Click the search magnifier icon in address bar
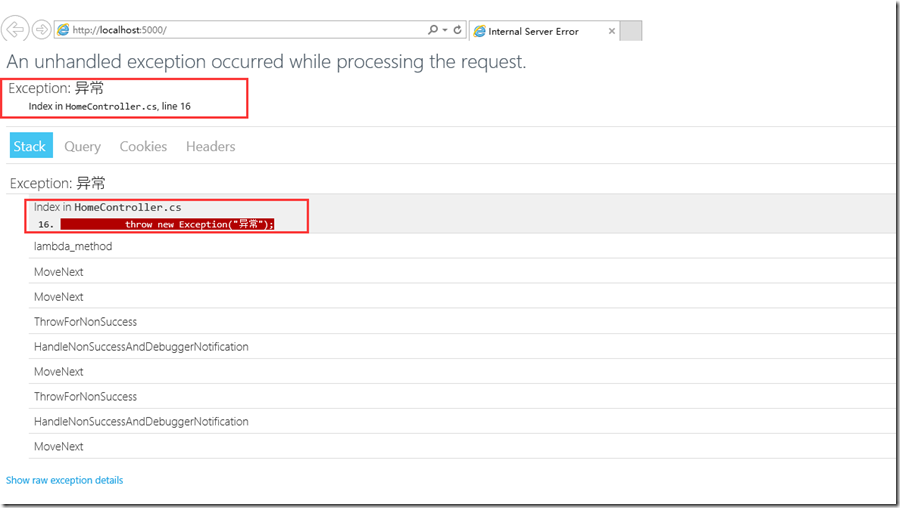This screenshot has width=900, height=508. (433, 30)
